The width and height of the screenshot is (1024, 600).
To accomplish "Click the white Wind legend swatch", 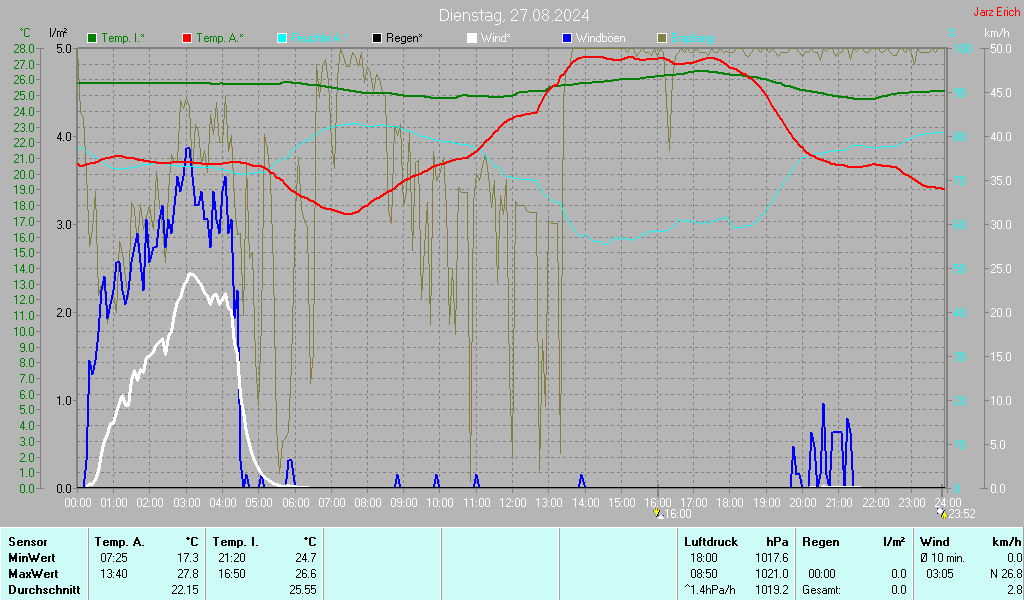I will (472, 38).
